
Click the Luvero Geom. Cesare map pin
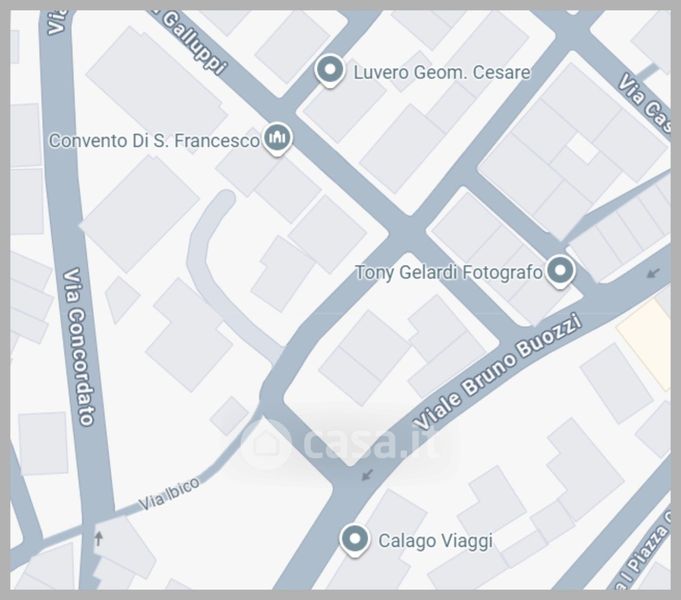[330, 70]
